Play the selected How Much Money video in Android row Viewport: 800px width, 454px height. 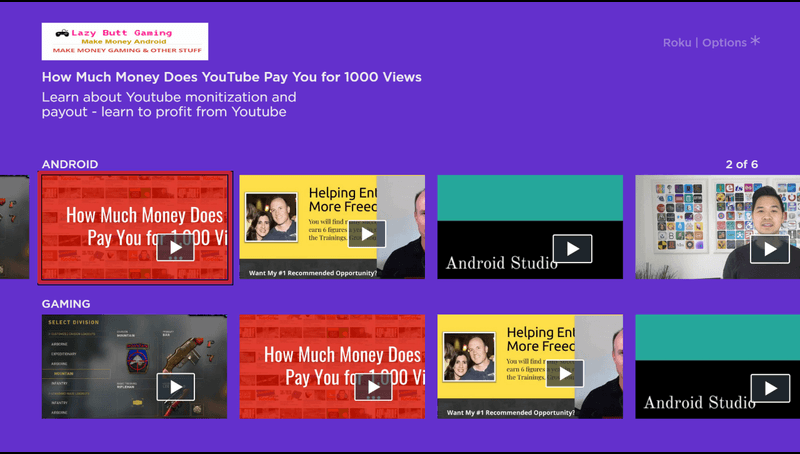click(176, 247)
